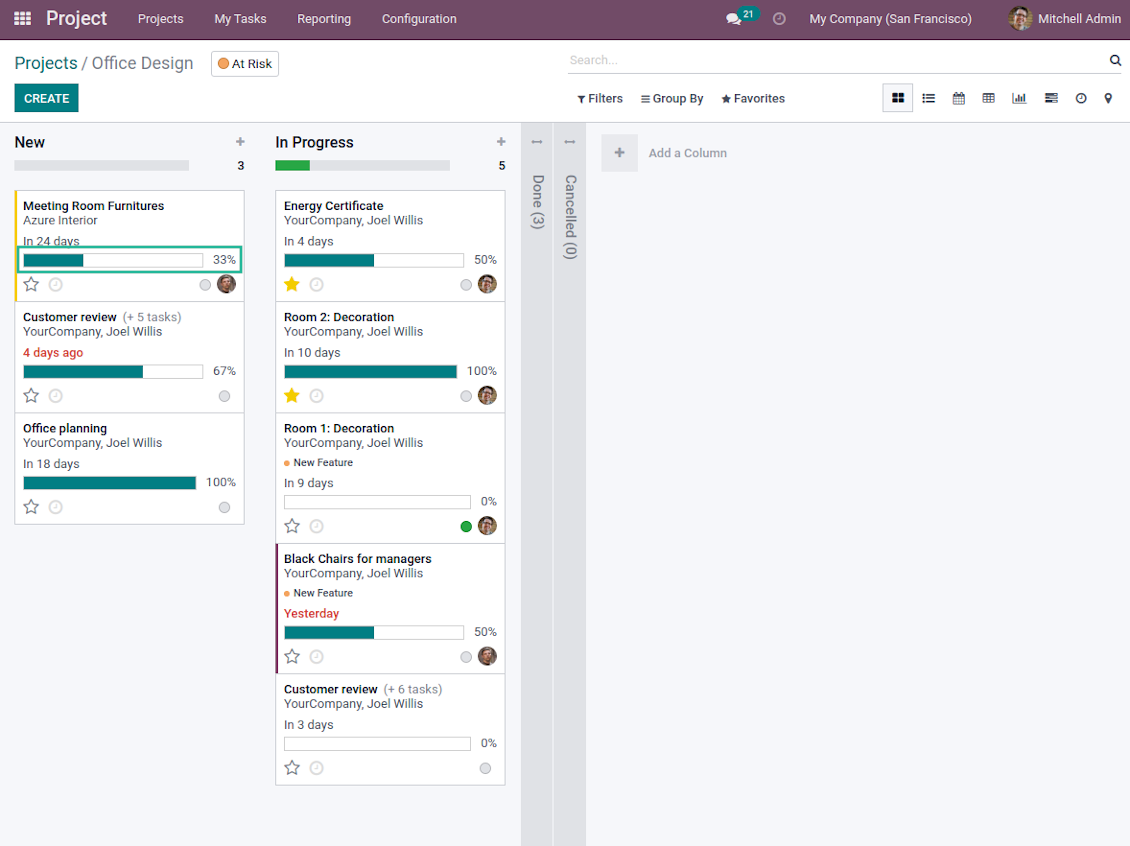Switch to the Activity view icon
The width and height of the screenshot is (1130, 846).
pos(1081,98)
